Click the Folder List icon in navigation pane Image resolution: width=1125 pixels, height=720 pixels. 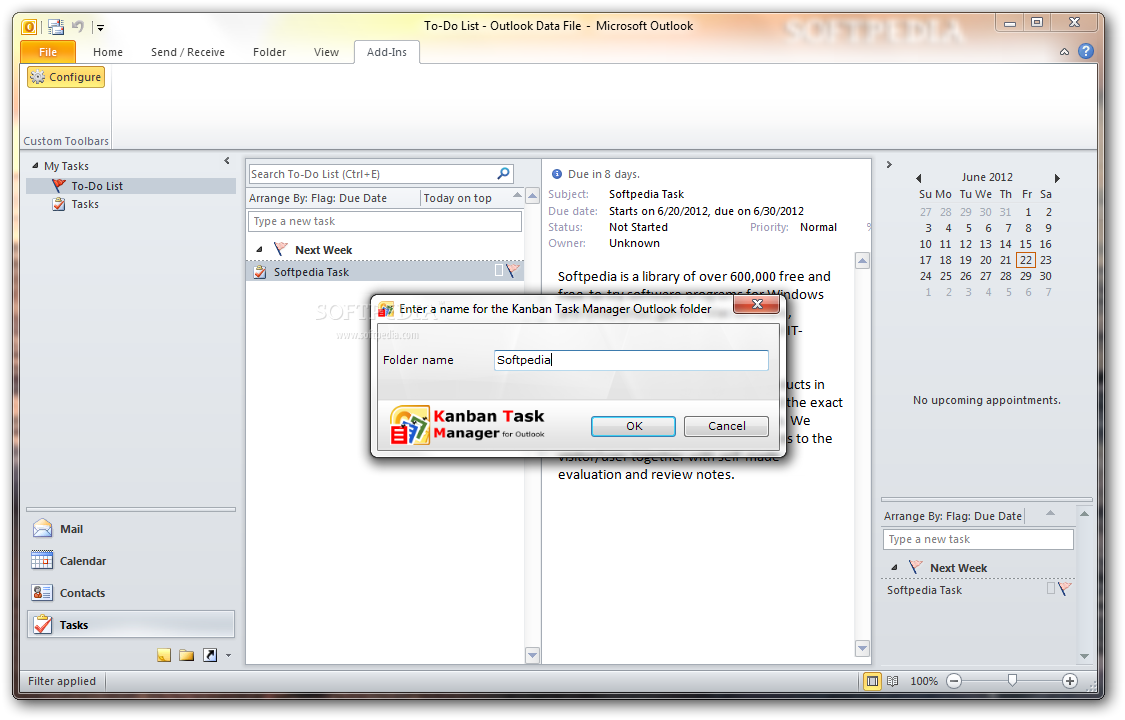pyautogui.click(x=187, y=655)
